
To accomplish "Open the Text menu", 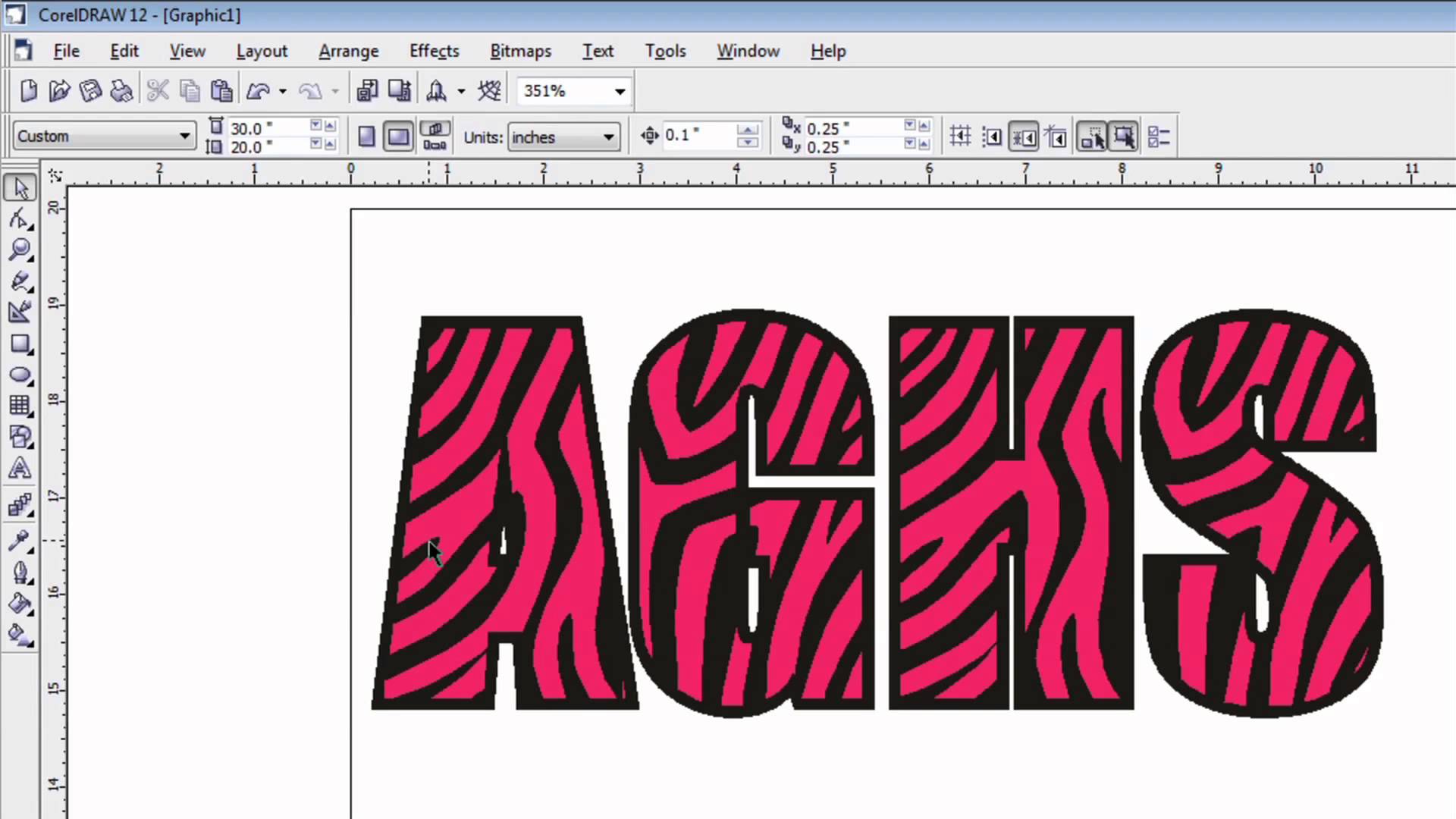I will point(598,51).
